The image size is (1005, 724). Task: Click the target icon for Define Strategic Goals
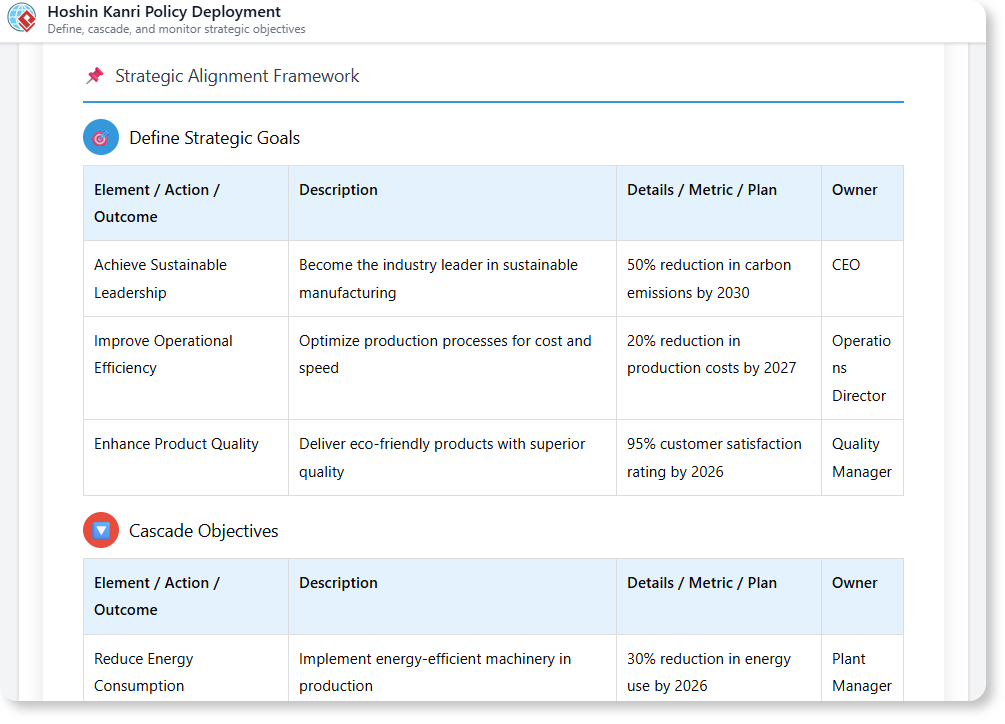(100, 137)
